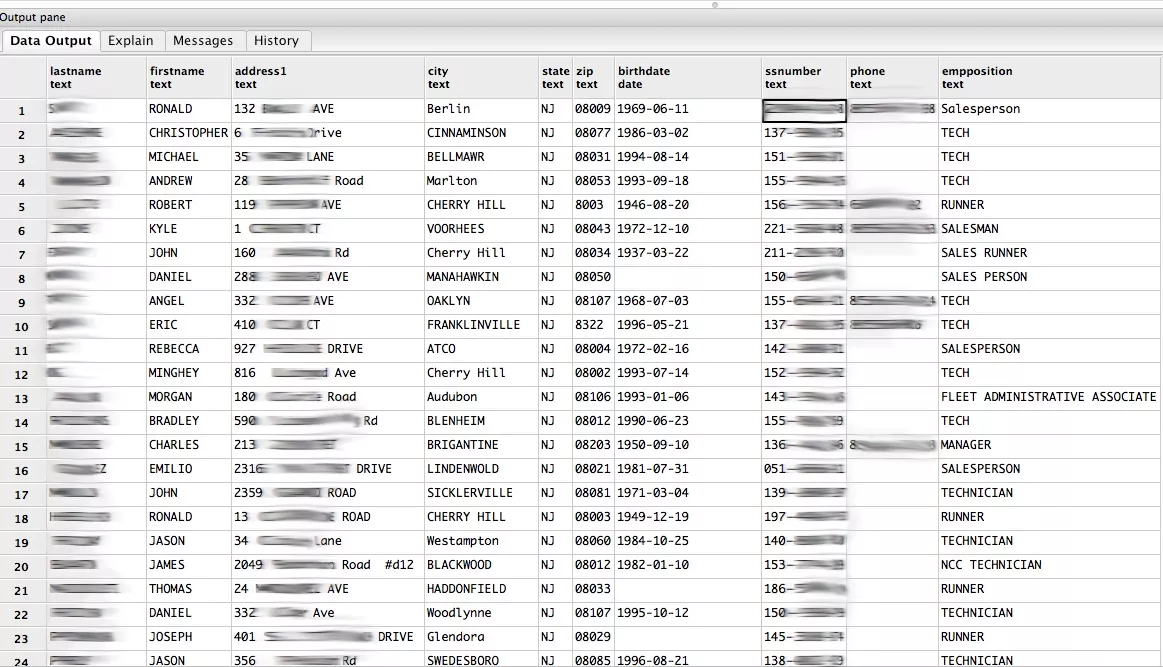The image size is (1163, 667).
Task: Click the highlighted ssnumber cell in row 1
Action: tap(804, 111)
